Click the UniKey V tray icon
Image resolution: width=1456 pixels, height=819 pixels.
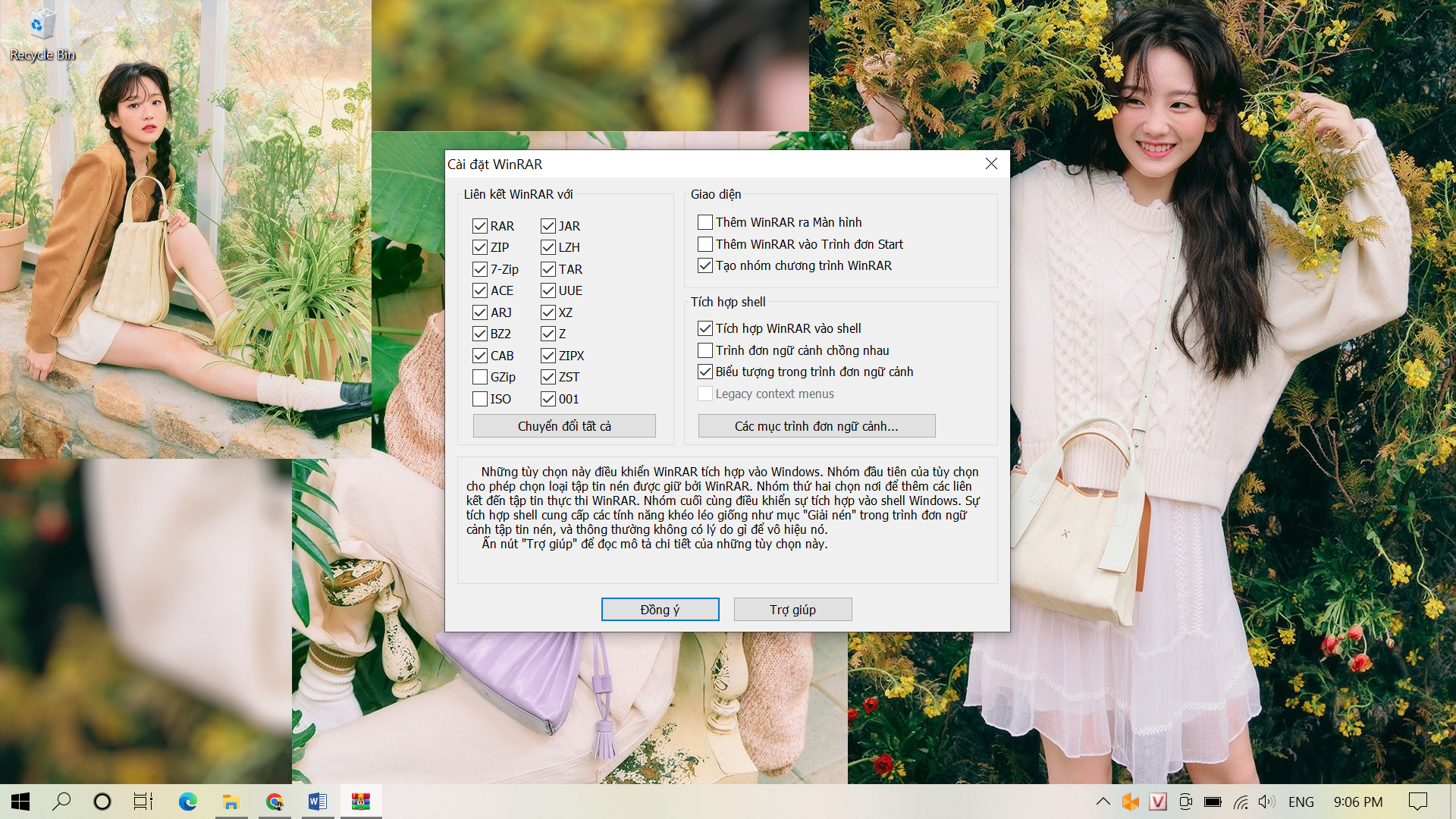[1157, 802]
